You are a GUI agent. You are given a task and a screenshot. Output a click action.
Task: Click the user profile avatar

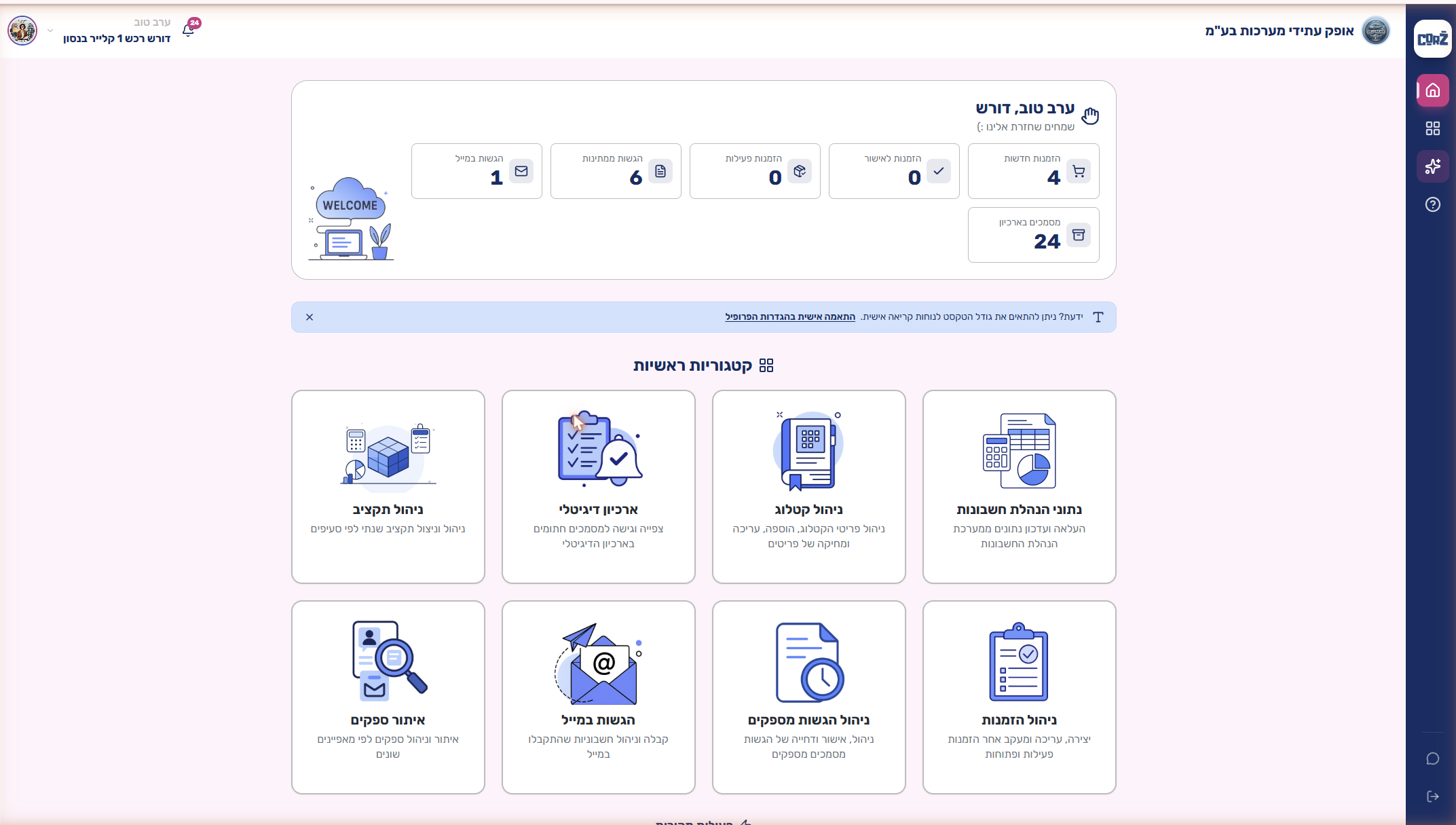(x=22, y=31)
